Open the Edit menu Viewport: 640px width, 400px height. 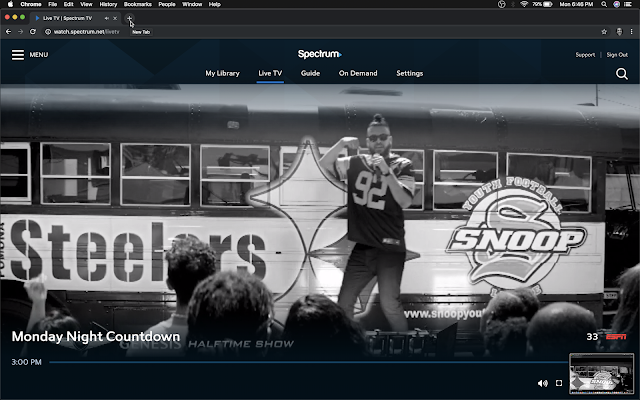(69, 4)
